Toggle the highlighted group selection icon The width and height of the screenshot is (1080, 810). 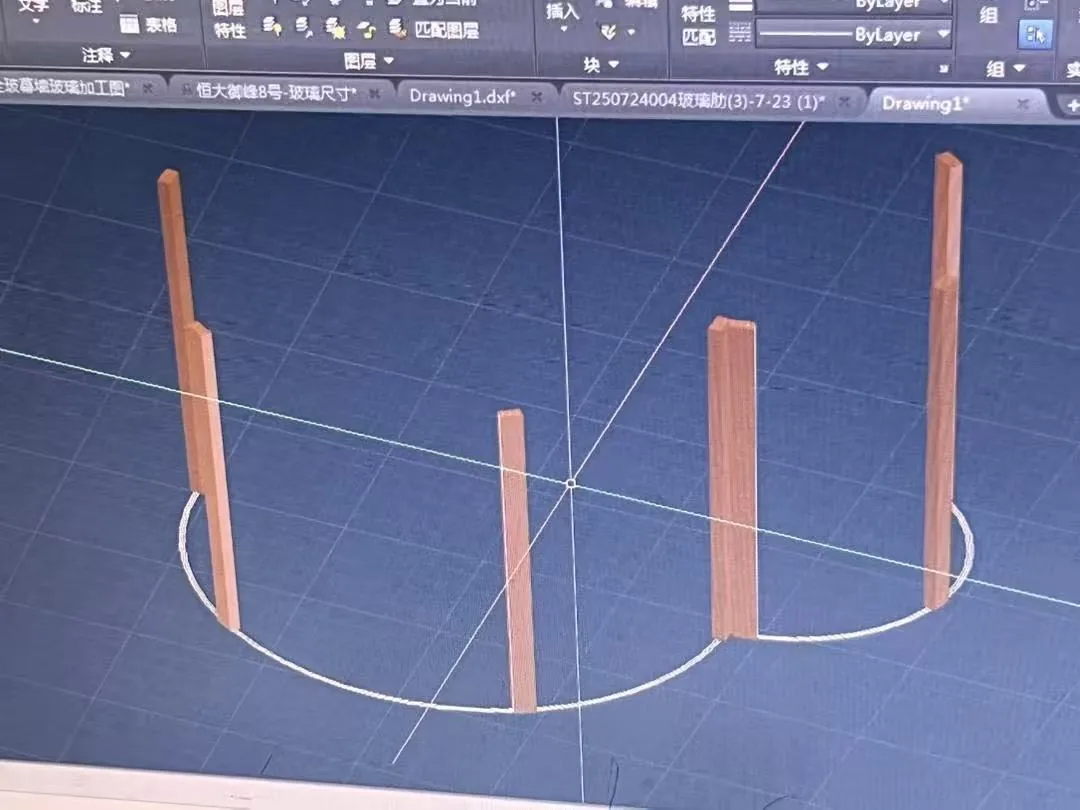click(1035, 33)
